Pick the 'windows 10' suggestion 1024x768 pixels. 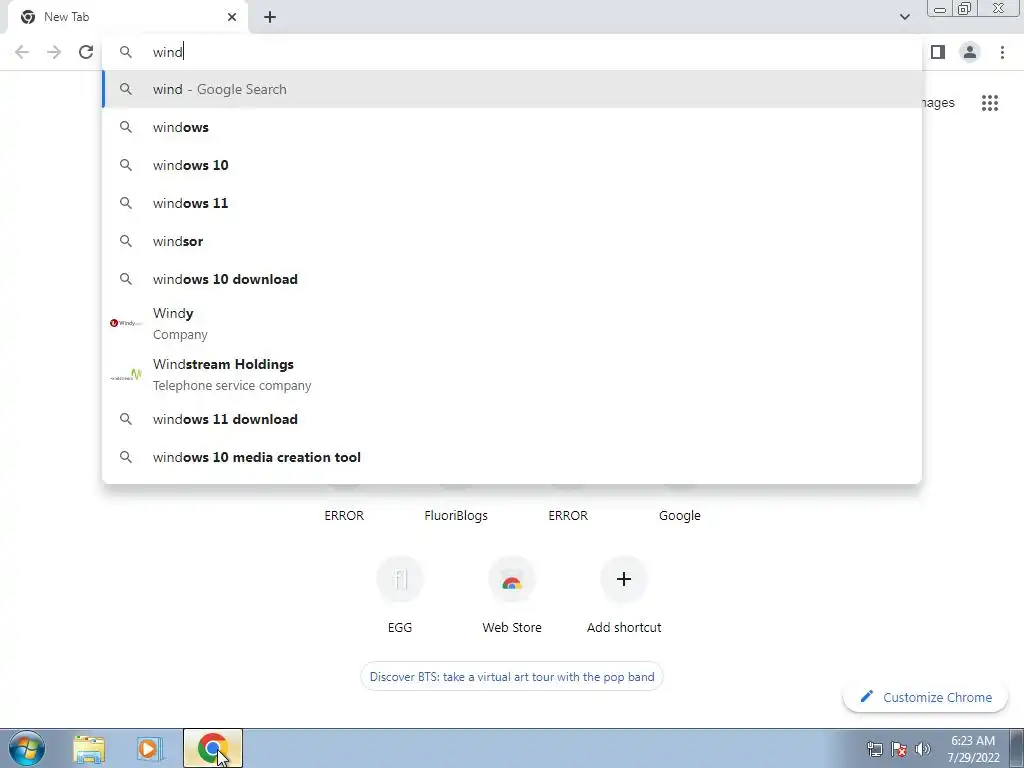click(512, 165)
